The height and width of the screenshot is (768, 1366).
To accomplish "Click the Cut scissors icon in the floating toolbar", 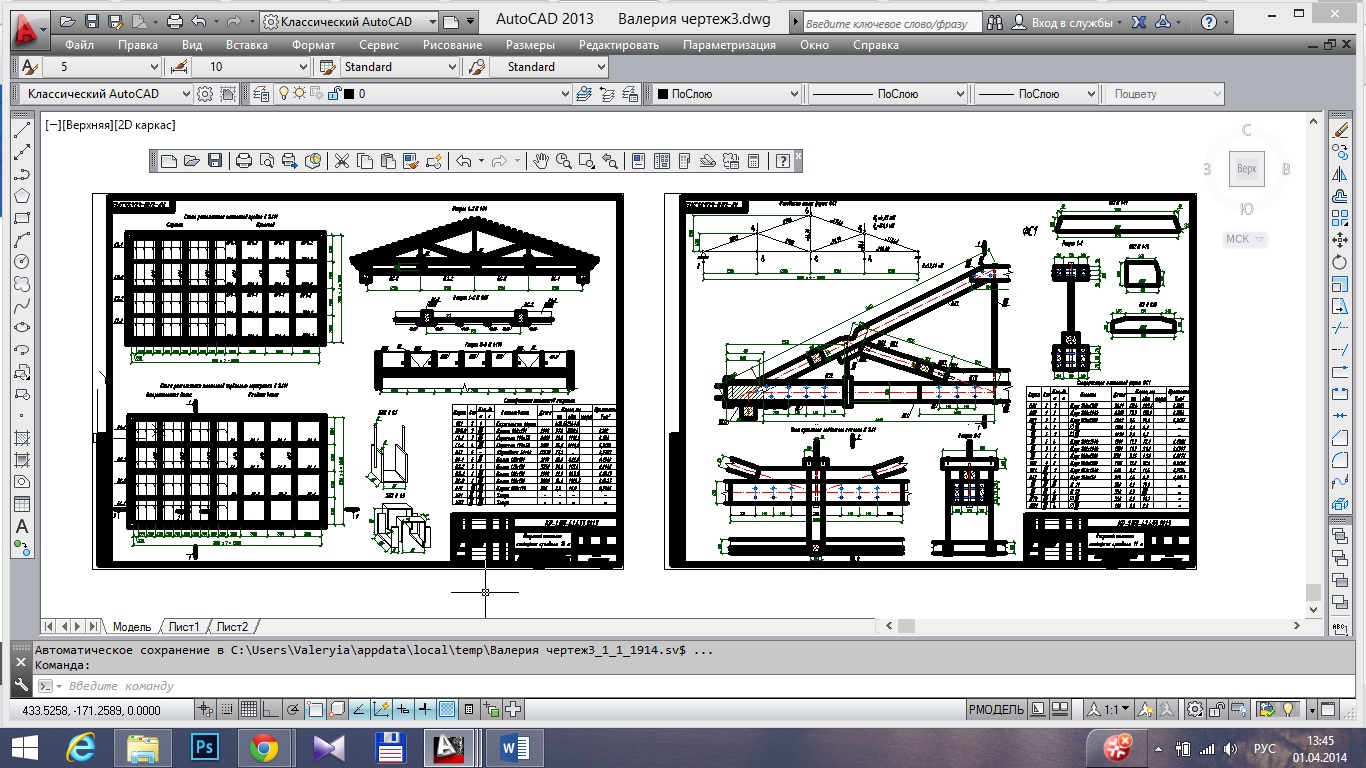I will pyautogui.click(x=341, y=161).
